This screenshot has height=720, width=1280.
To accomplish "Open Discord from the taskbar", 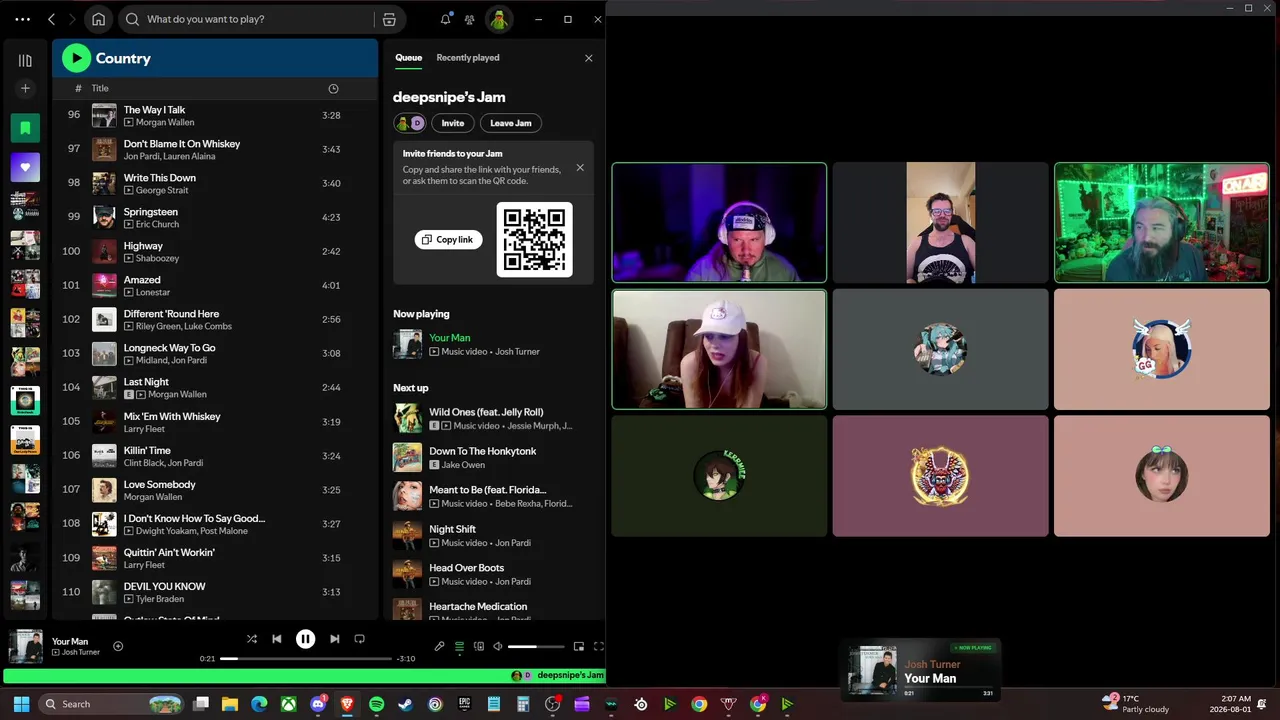I will click(x=318, y=704).
